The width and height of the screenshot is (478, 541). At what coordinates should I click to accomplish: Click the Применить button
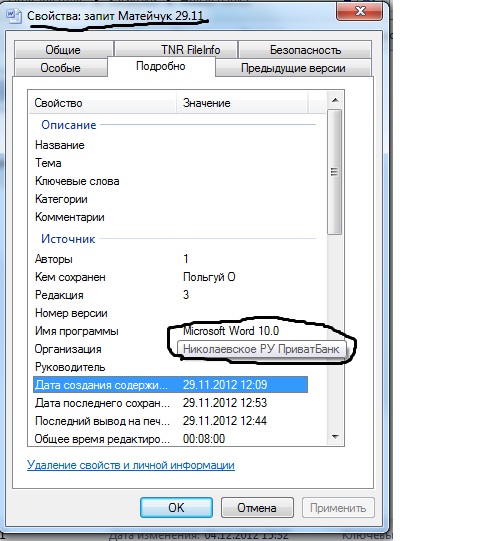338,508
